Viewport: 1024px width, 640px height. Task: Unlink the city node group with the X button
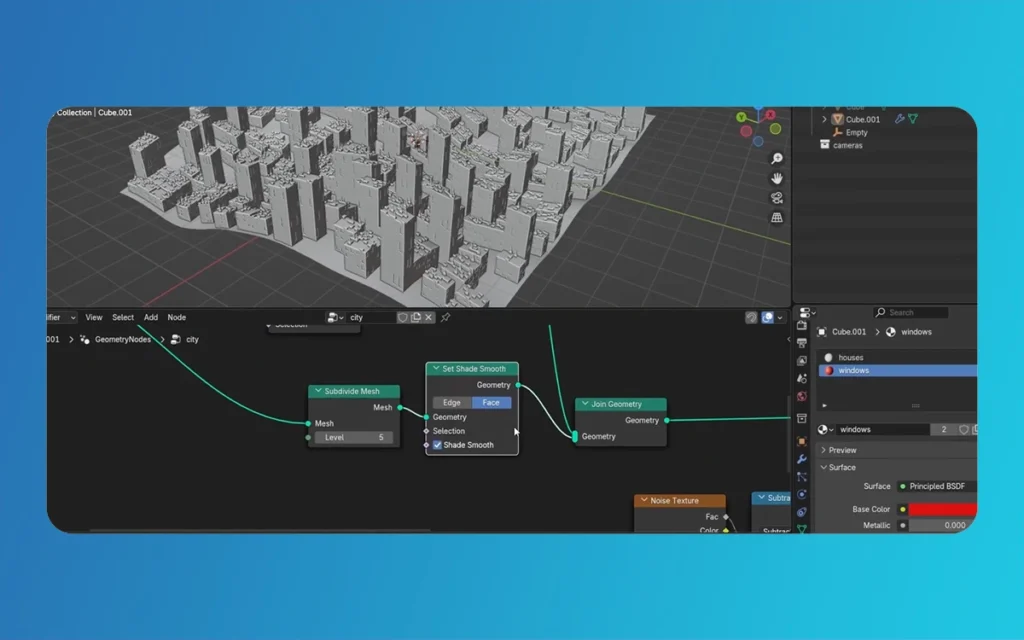[428, 317]
